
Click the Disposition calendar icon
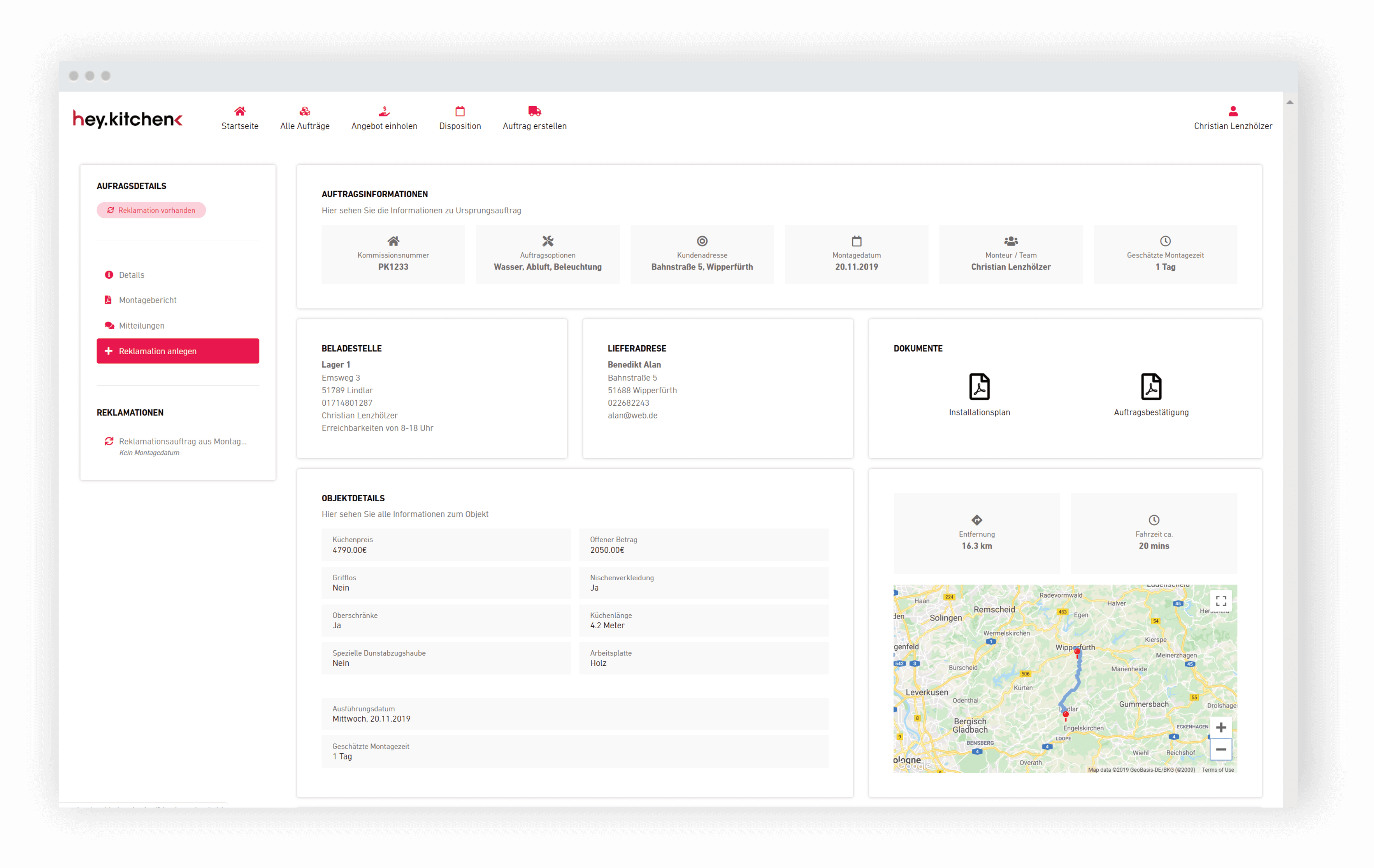(460, 111)
